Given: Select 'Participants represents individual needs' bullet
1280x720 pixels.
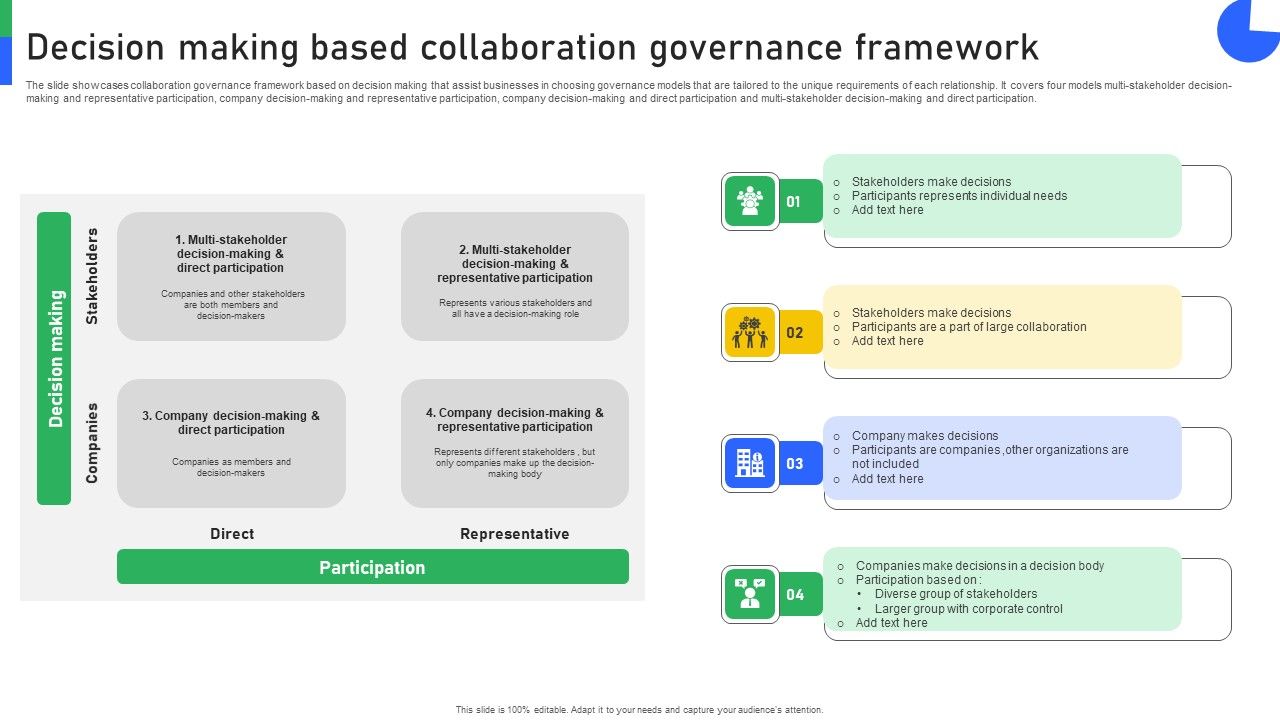Looking at the screenshot, I should coord(959,196).
